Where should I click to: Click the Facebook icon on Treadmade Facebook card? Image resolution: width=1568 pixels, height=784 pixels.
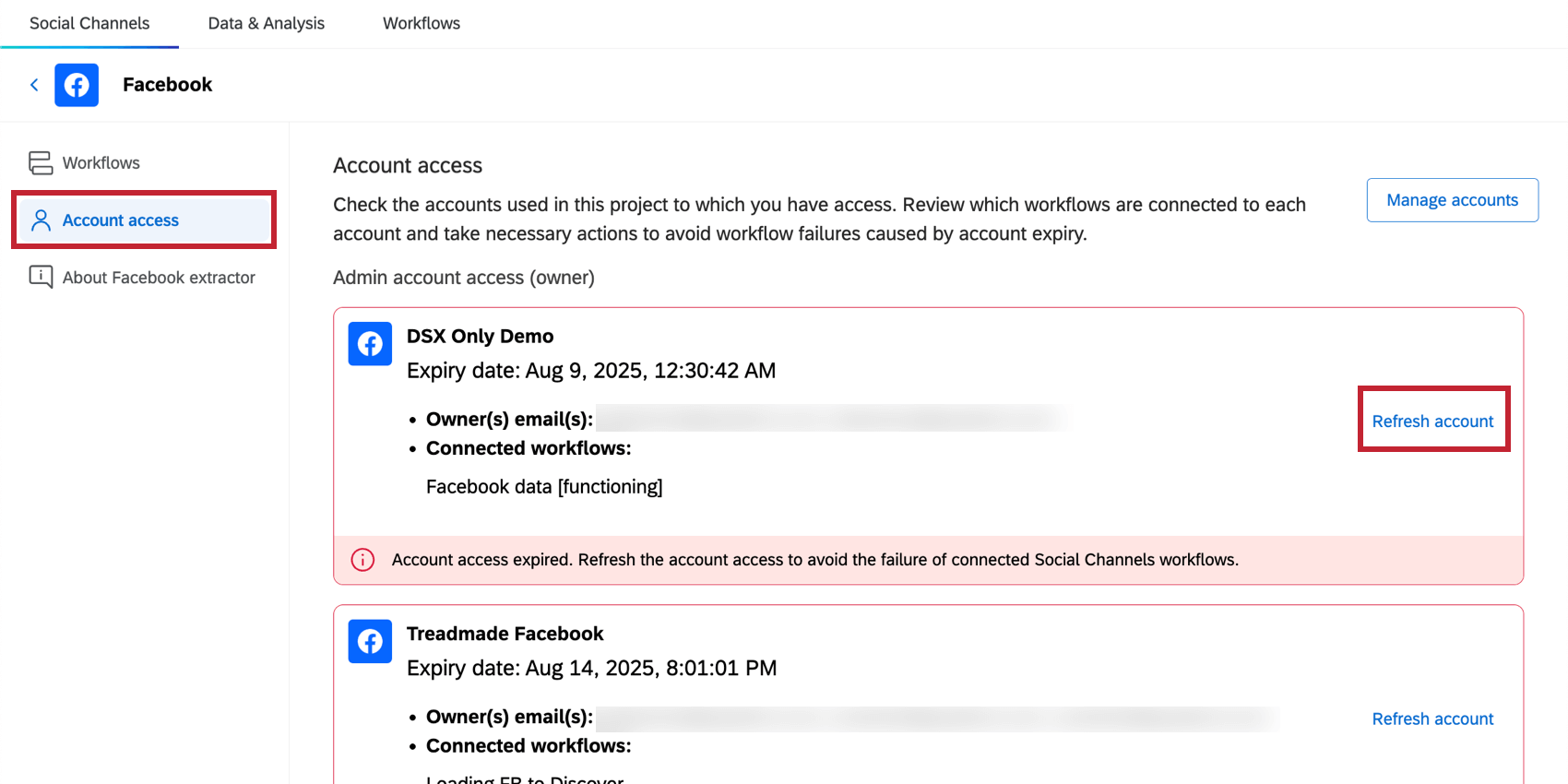coord(370,641)
